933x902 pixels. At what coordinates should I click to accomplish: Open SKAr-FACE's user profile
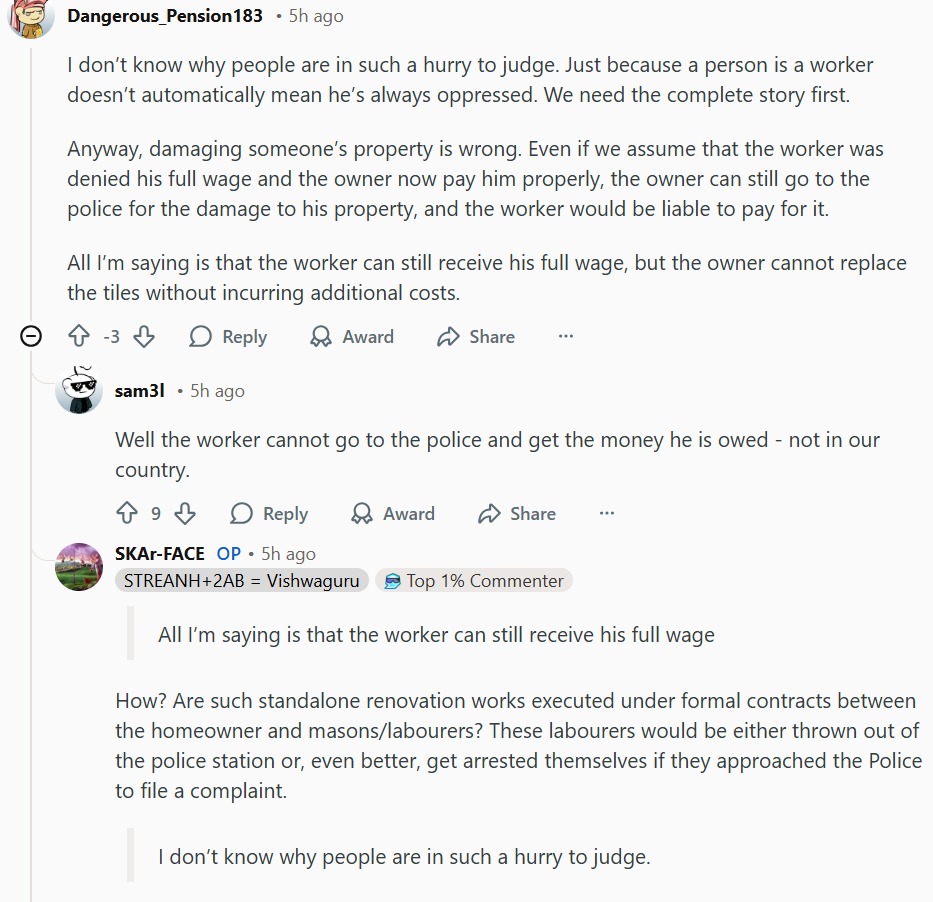click(160, 553)
